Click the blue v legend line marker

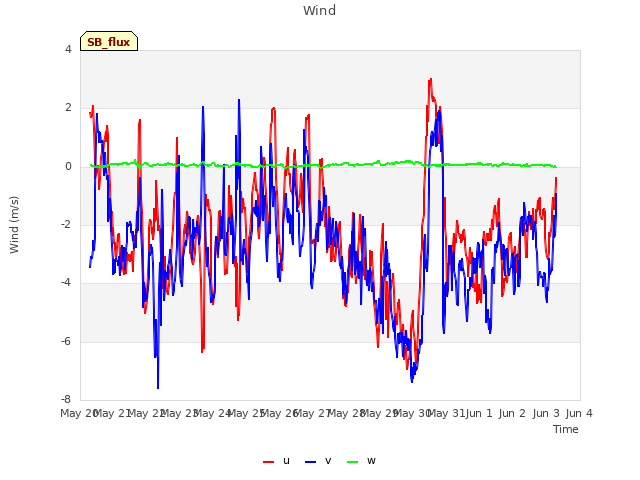coord(310,462)
